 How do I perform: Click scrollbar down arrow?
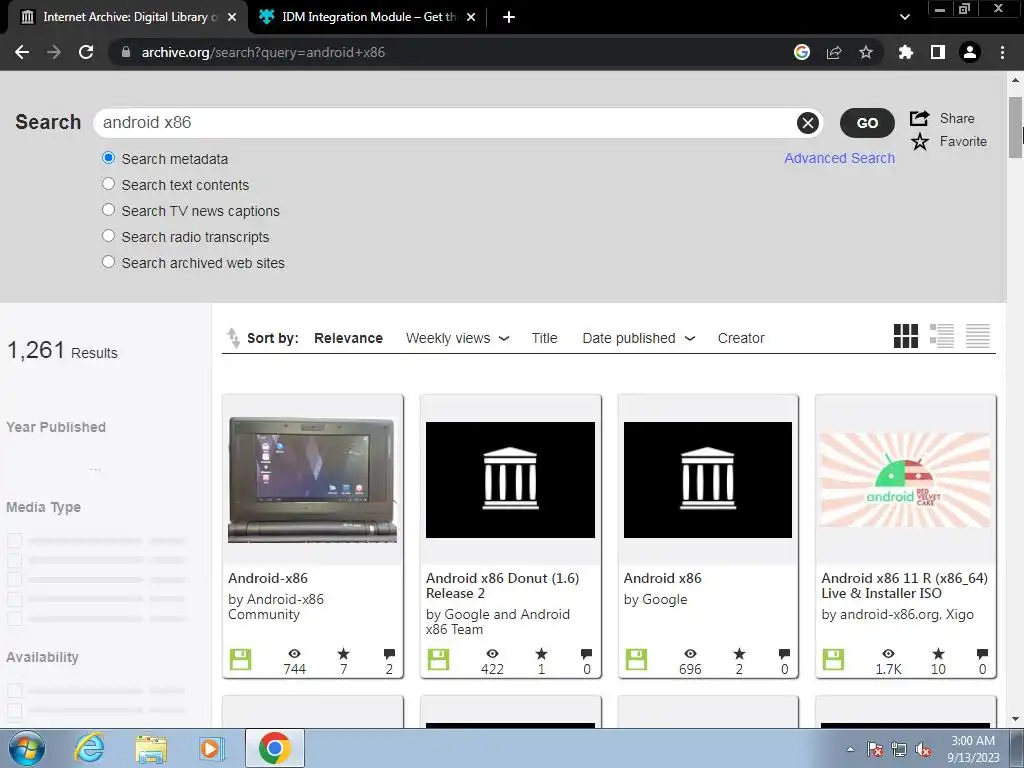pyautogui.click(x=1015, y=719)
